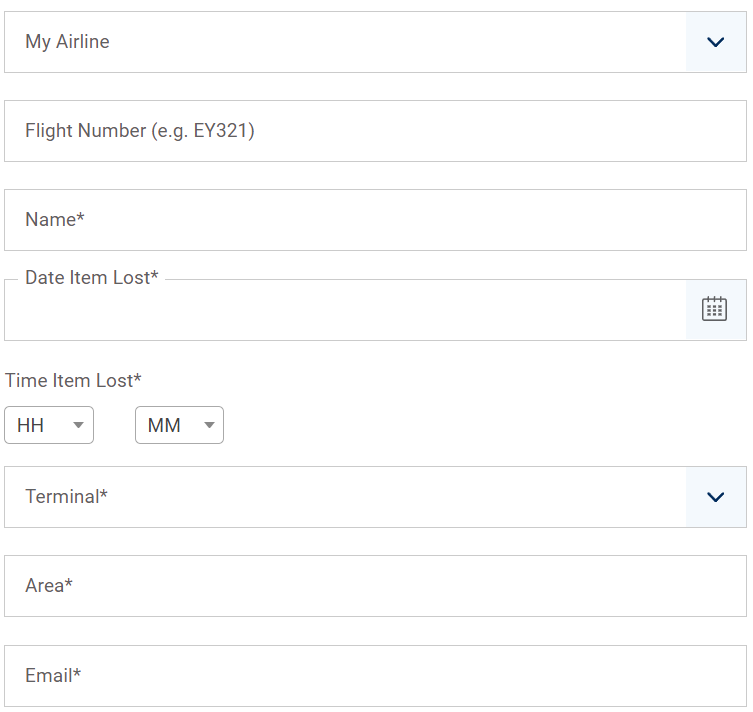Click into the Email field
This screenshot has width=753, height=712.
click(x=375, y=676)
